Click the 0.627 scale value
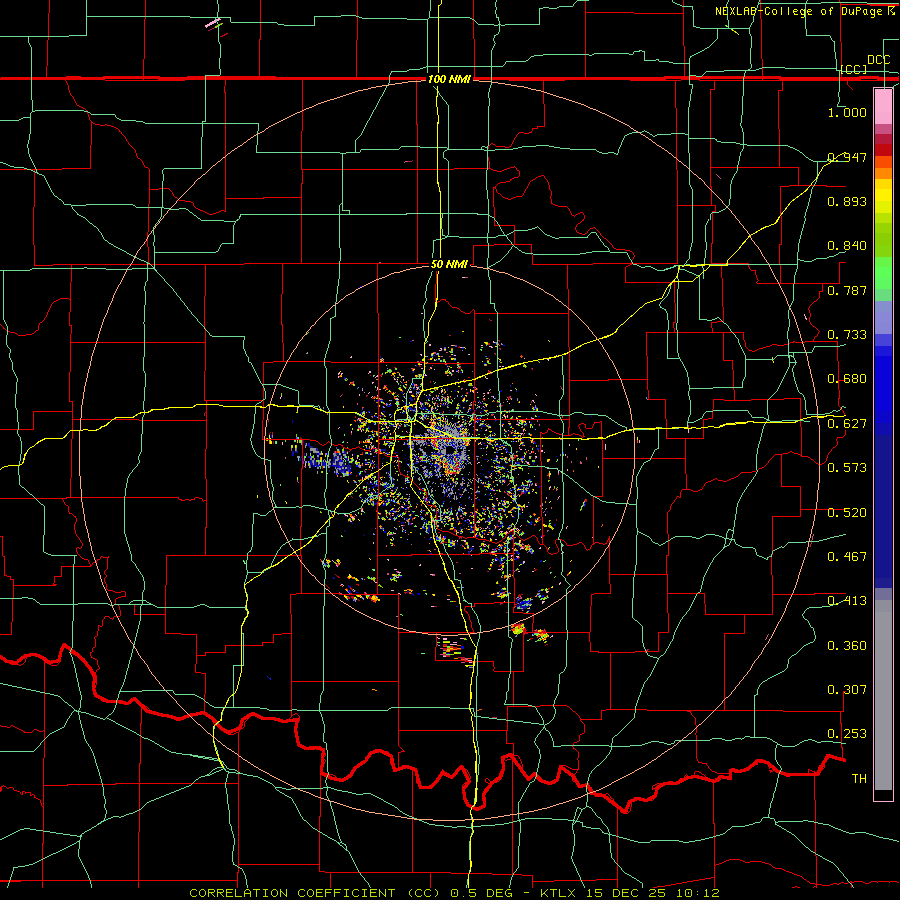 coord(847,423)
